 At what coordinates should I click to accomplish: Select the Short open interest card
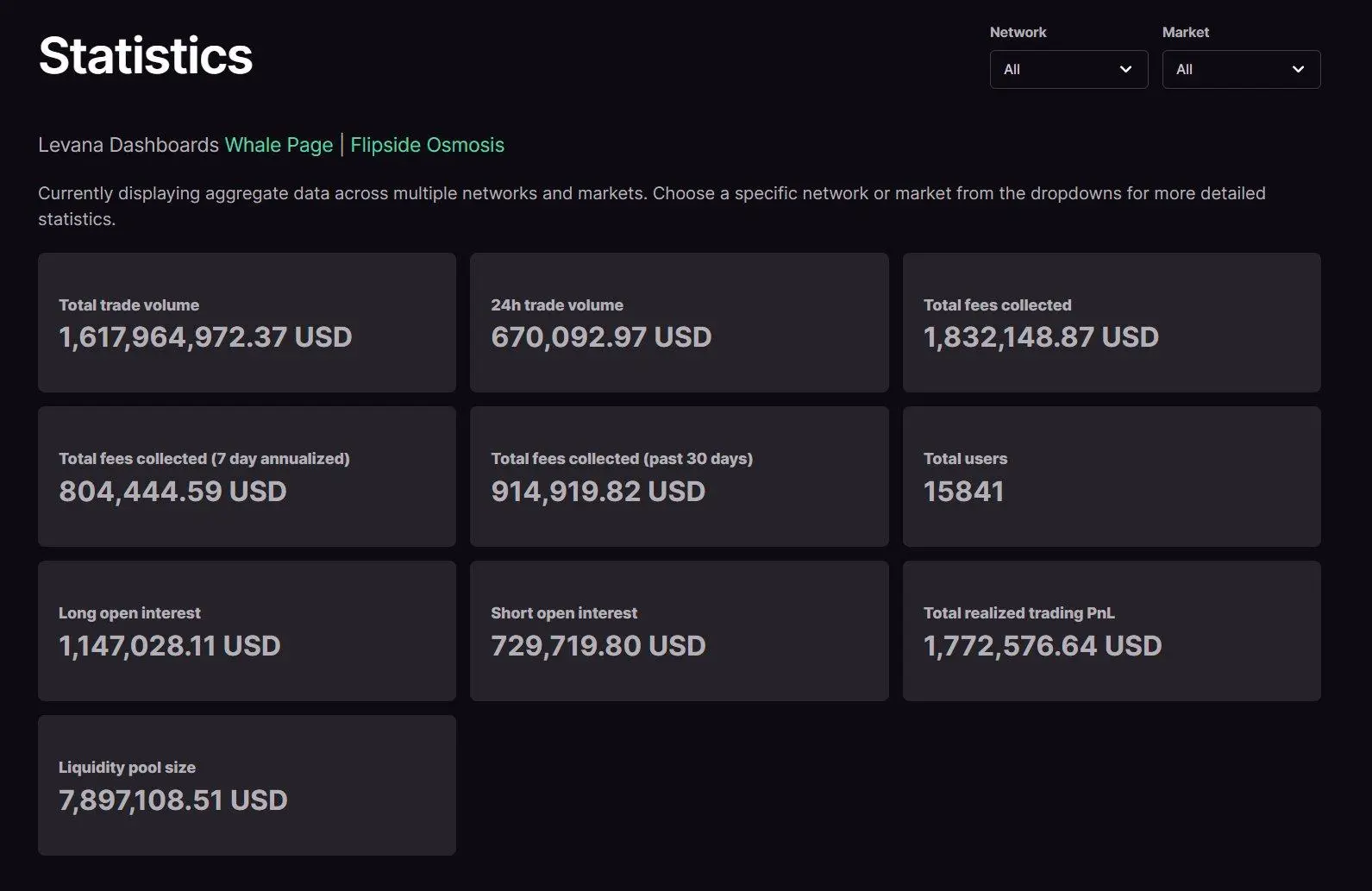point(679,631)
